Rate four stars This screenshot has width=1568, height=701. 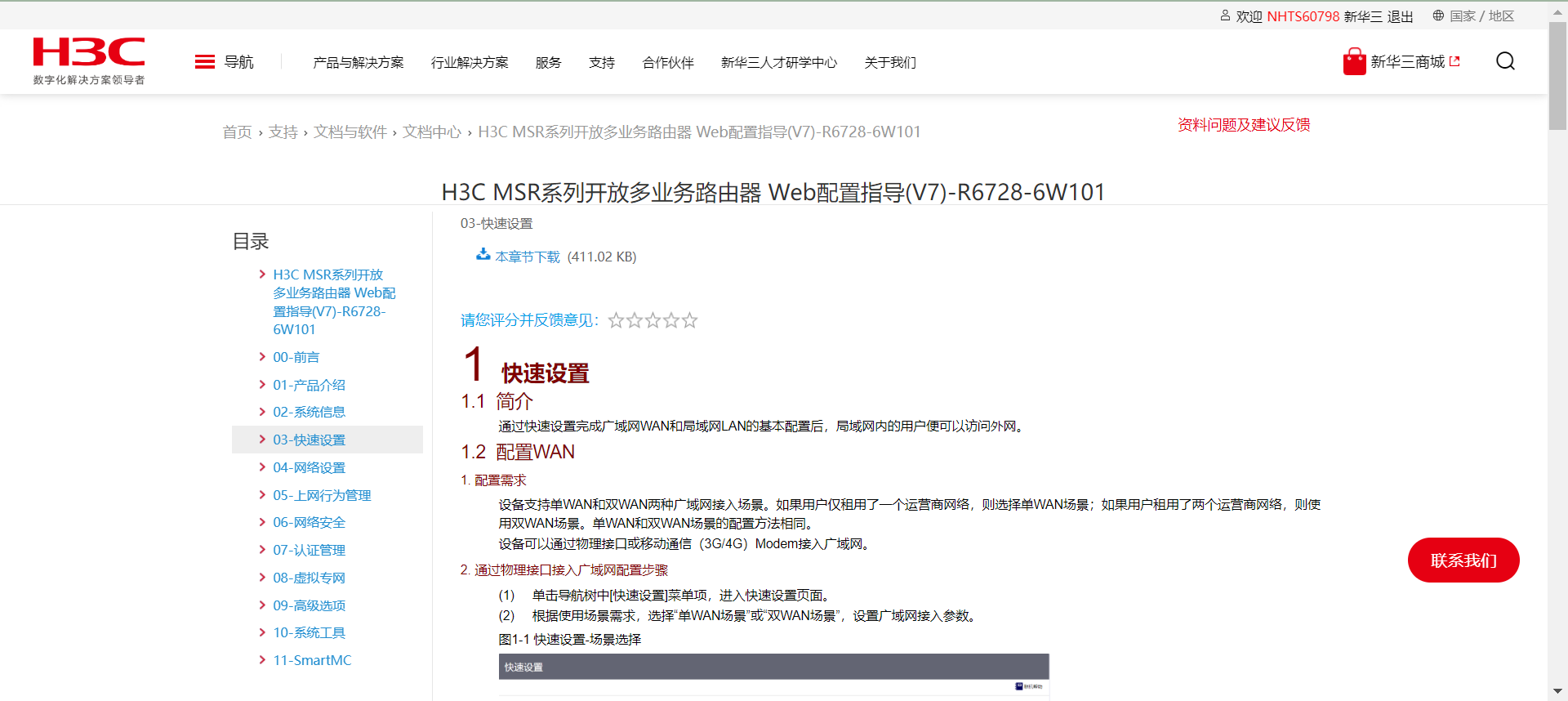click(x=671, y=320)
